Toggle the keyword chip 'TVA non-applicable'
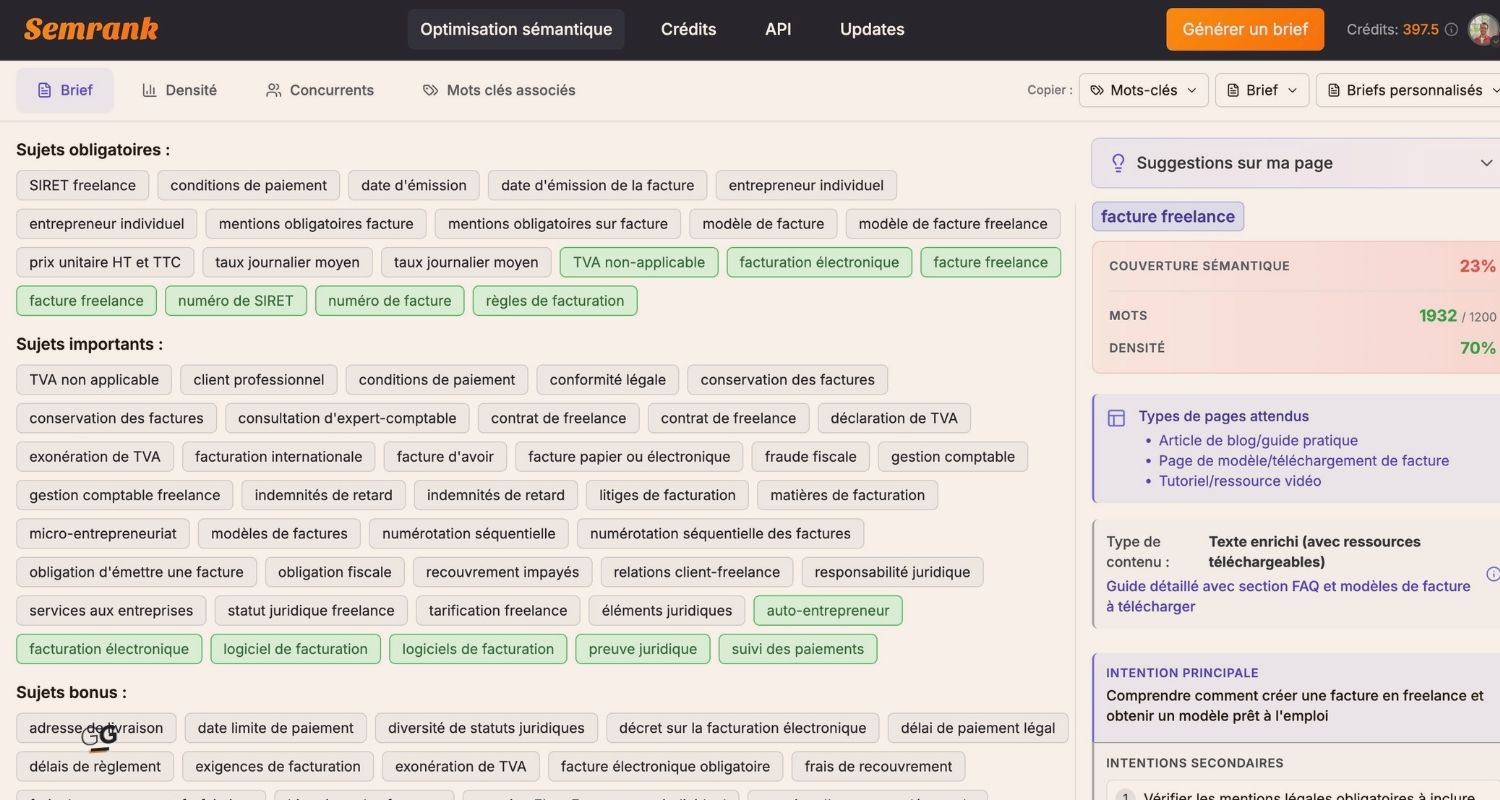 click(x=639, y=262)
